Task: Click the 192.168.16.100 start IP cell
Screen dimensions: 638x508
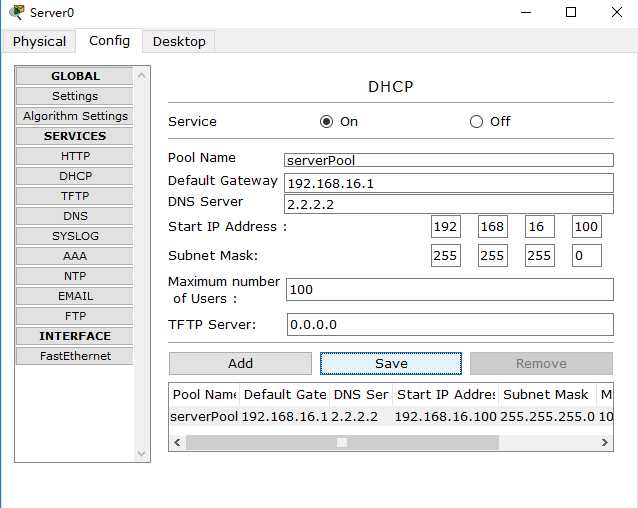Action: click(446, 416)
